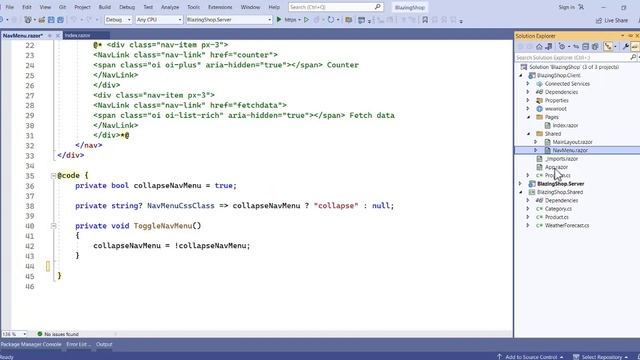This screenshot has height=360, width=640.
Task: Select WeatherForecast.cs in Solution Explorer
Action: [567, 225]
